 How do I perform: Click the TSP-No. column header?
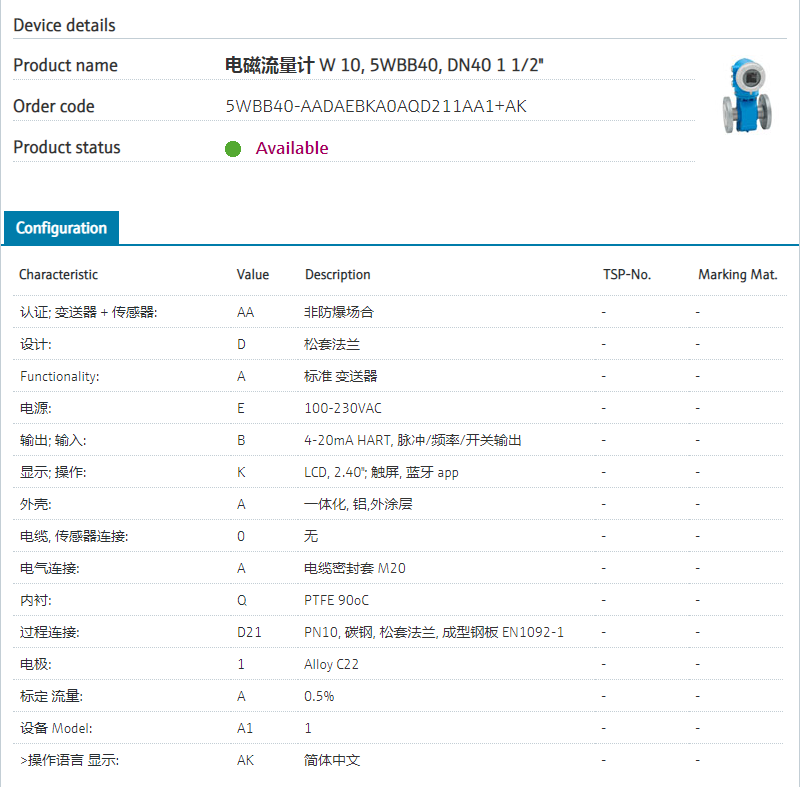pyautogui.click(x=627, y=275)
